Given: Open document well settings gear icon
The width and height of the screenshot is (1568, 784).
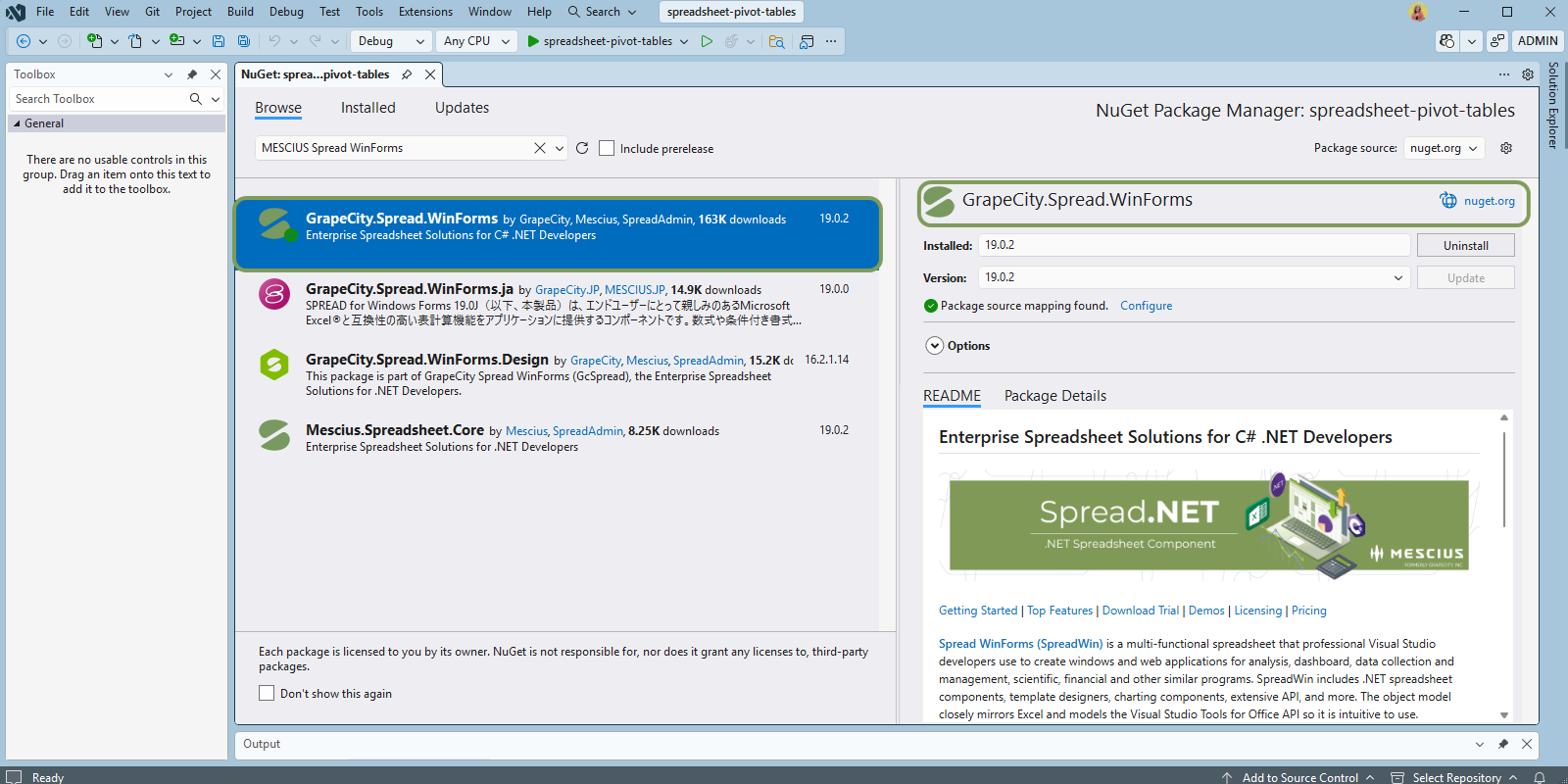Looking at the screenshot, I should (x=1528, y=74).
